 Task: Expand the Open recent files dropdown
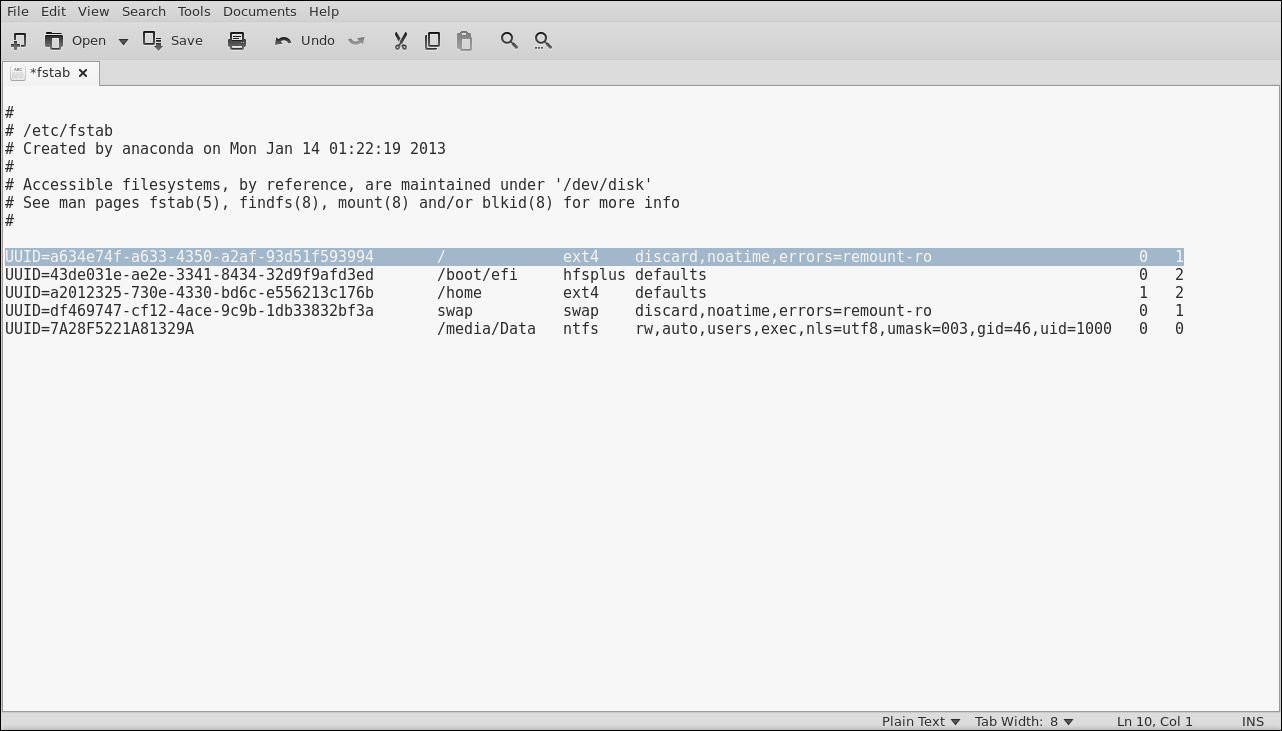[123, 40]
